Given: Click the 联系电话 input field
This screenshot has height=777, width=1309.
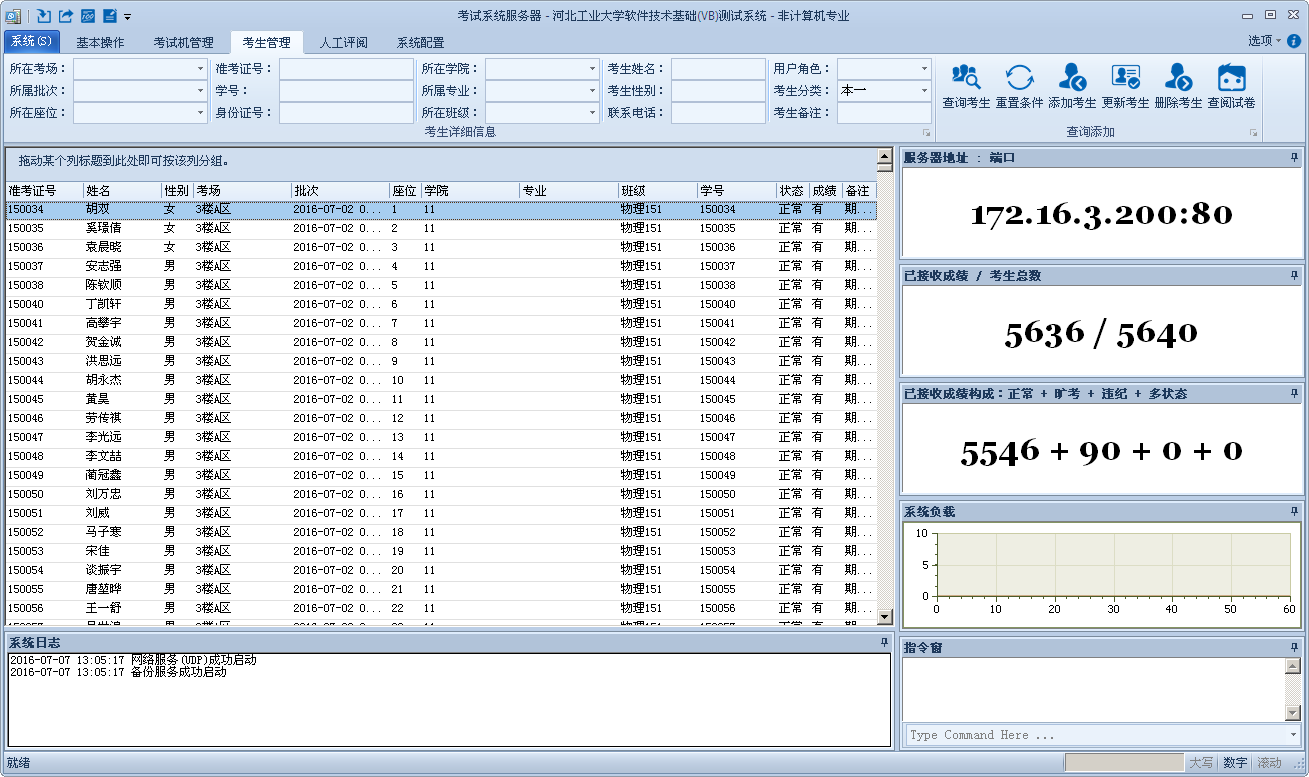Looking at the screenshot, I should (718, 113).
